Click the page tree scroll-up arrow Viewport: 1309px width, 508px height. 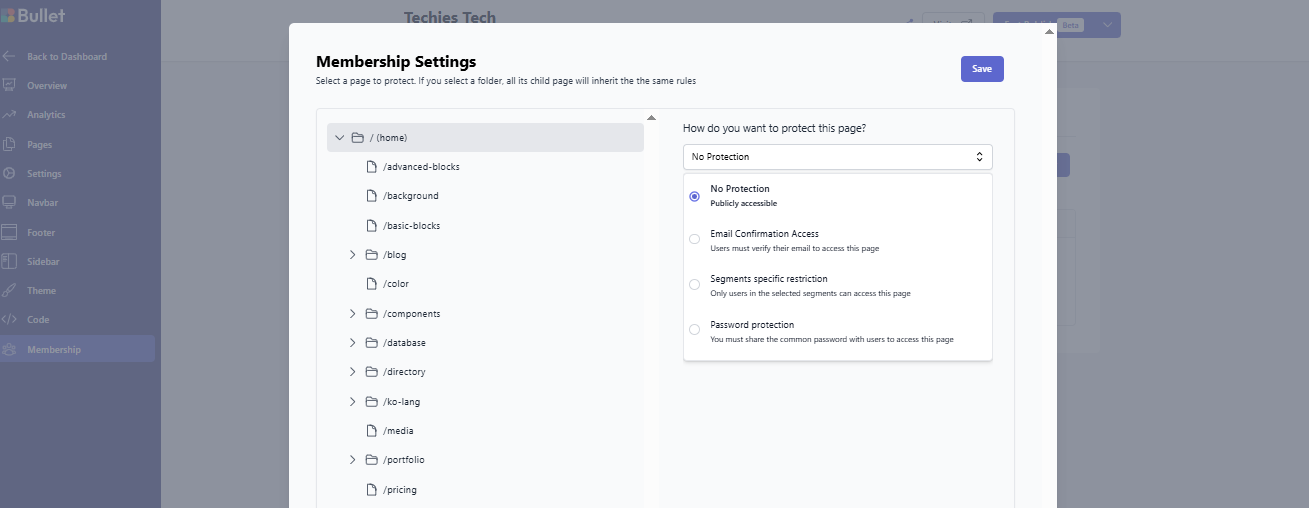coord(651,118)
